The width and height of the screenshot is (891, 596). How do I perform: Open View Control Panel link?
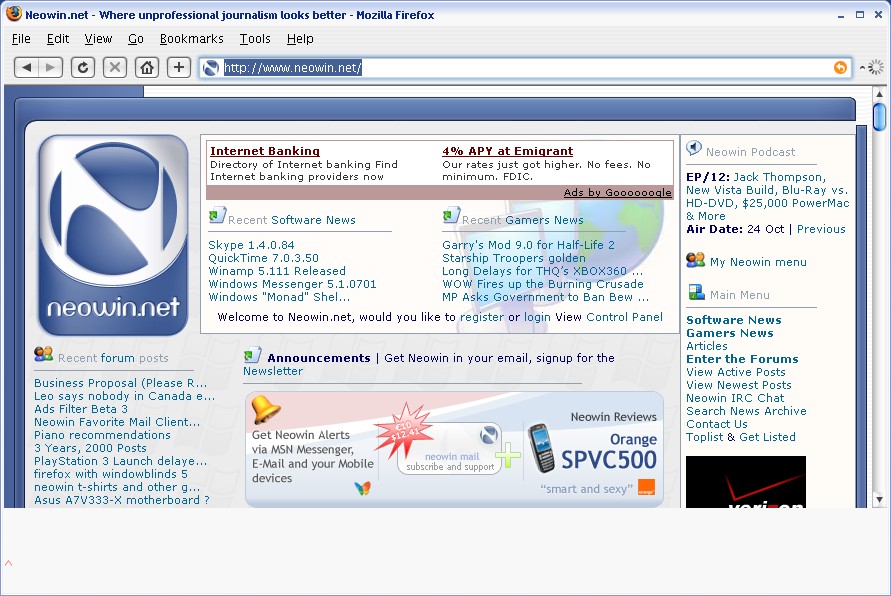[609, 317]
